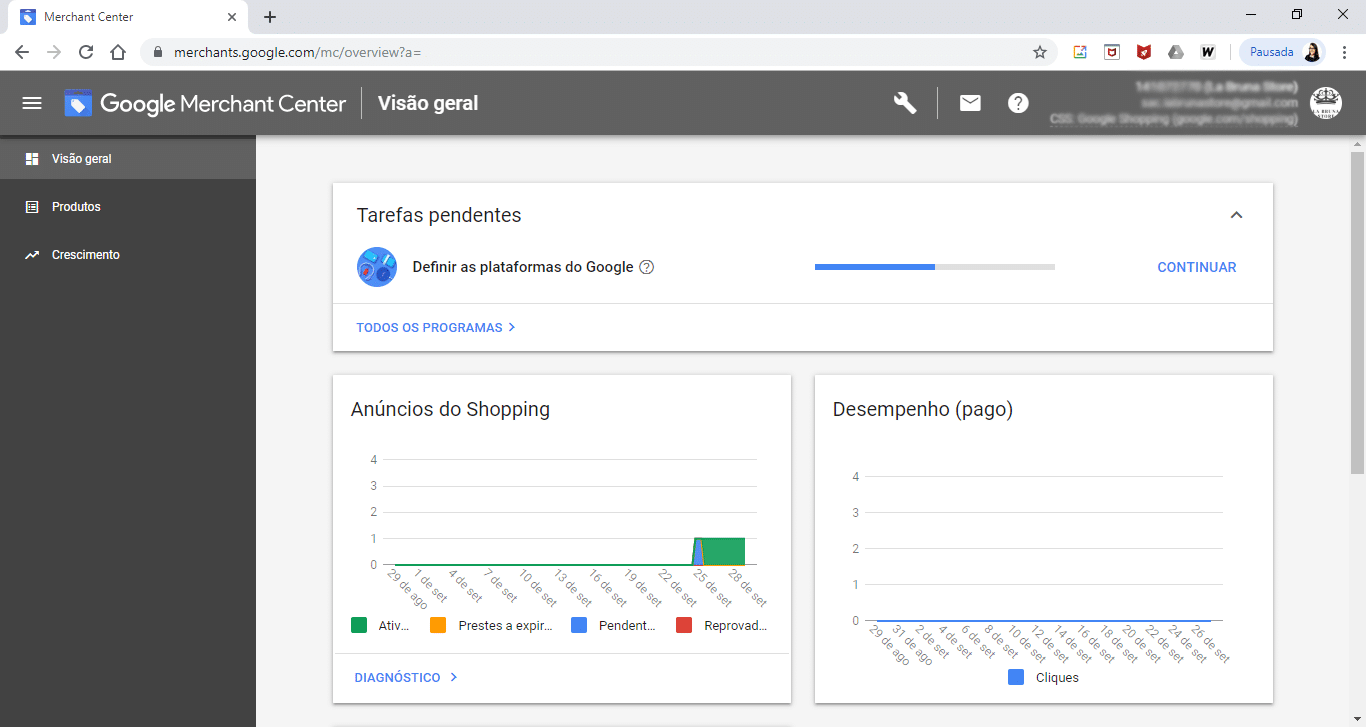Click the blue Pendentes legend swatch
The image size is (1366, 727).
tap(579, 626)
